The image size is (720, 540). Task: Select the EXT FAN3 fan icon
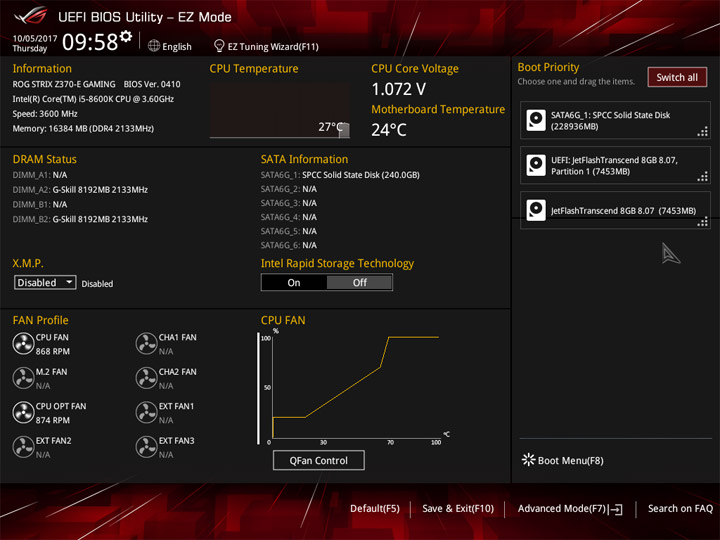coord(146,447)
